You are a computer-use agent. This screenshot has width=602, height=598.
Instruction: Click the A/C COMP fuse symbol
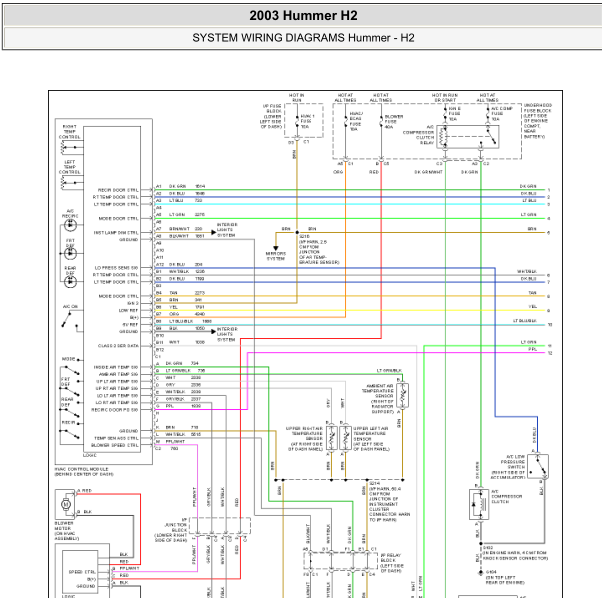point(488,114)
